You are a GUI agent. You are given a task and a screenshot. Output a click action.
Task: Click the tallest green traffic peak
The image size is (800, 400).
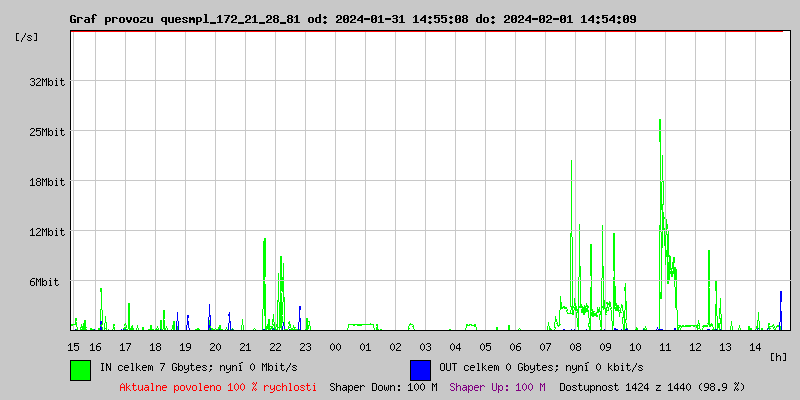pyautogui.click(x=660, y=121)
